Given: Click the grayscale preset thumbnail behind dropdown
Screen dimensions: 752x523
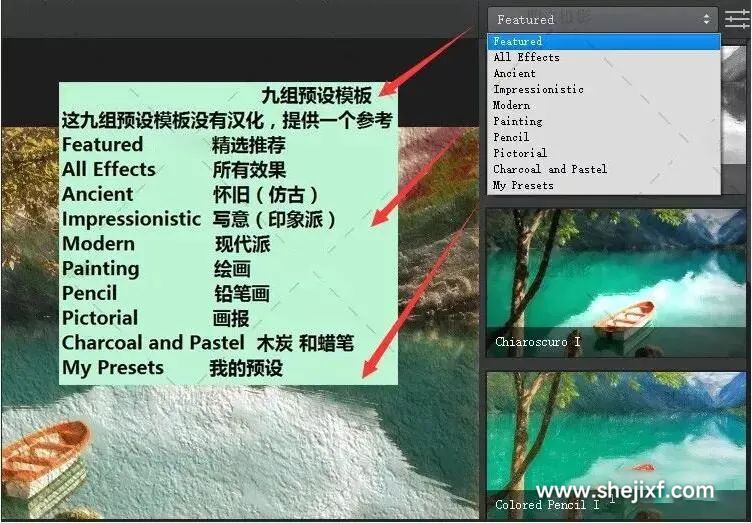Looking at the screenshot, I should pos(734,130).
